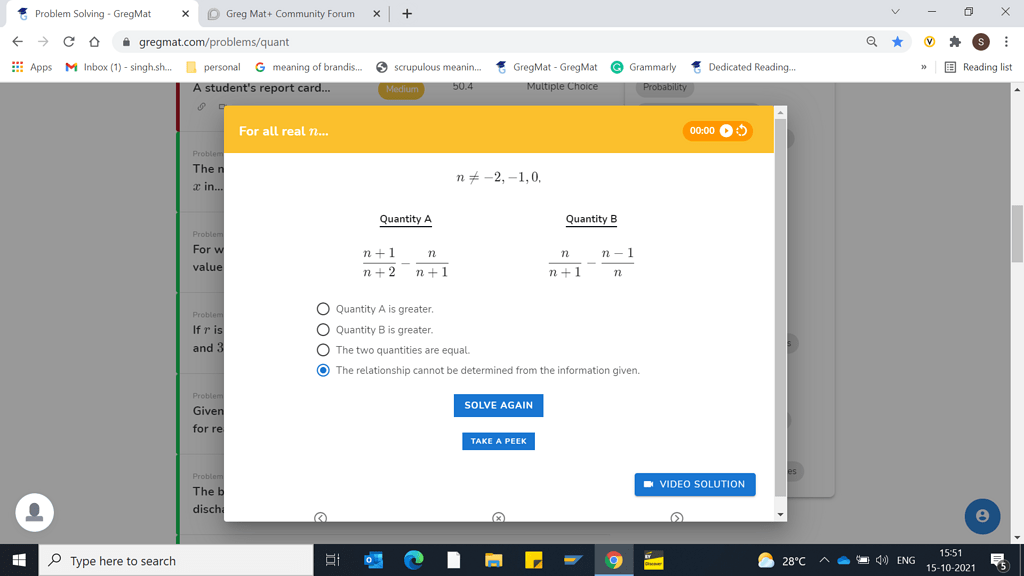Switch to Greg Mat+ Community Forum tab
This screenshot has width=1024, height=576.
(x=291, y=14)
